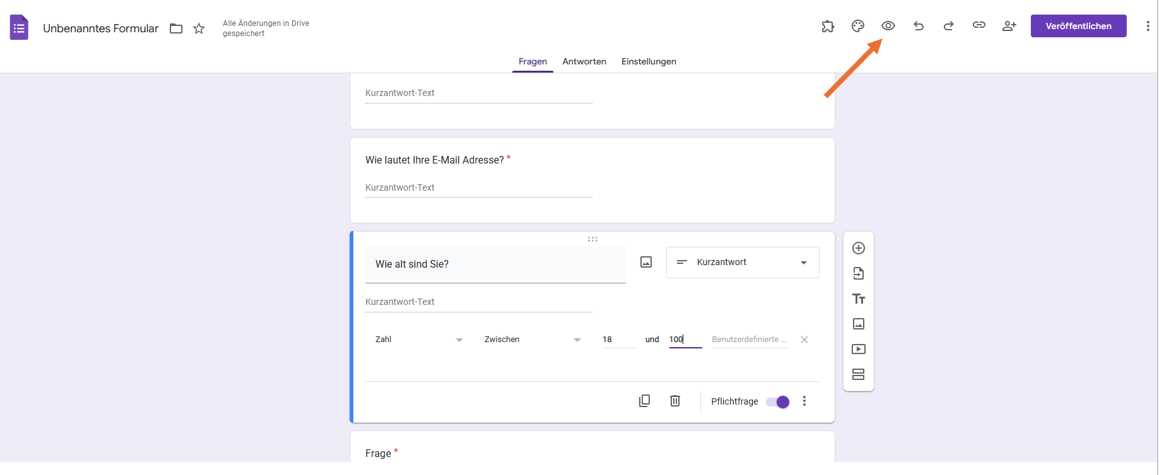This screenshot has height=475, width=1159.
Task: Click the Veröffentlichen button
Action: (x=1078, y=26)
